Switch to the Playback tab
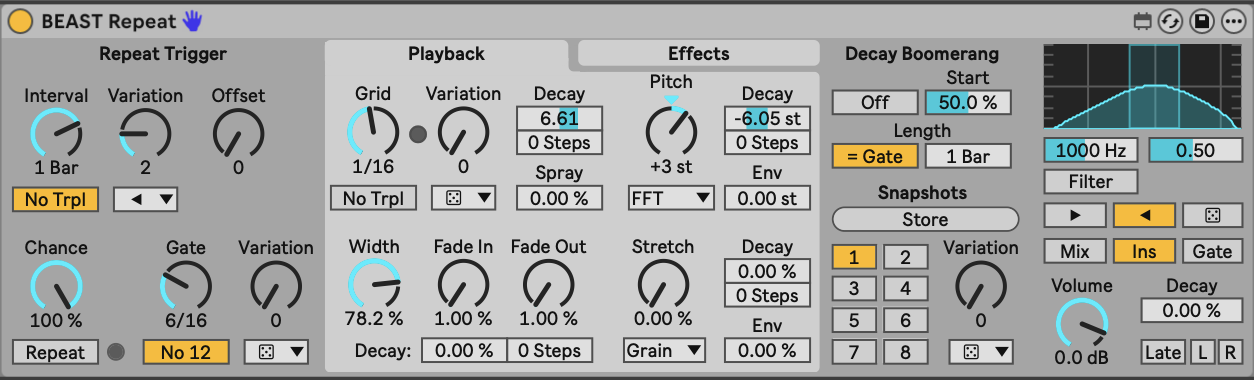The height and width of the screenshot is (380, 1254). click(446, 54)
